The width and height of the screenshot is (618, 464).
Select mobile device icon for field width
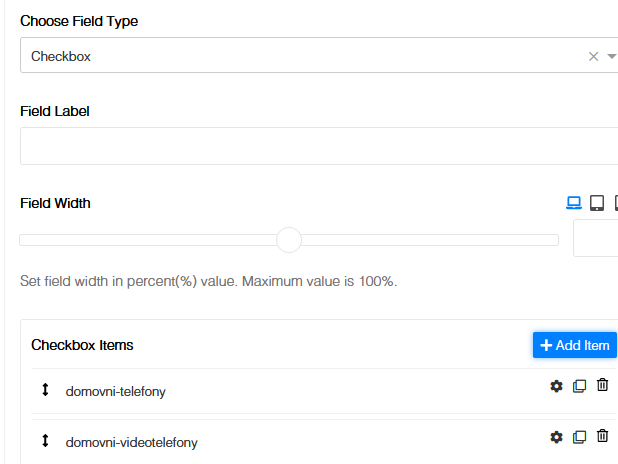pyautogui.click(x=615, y=203)
